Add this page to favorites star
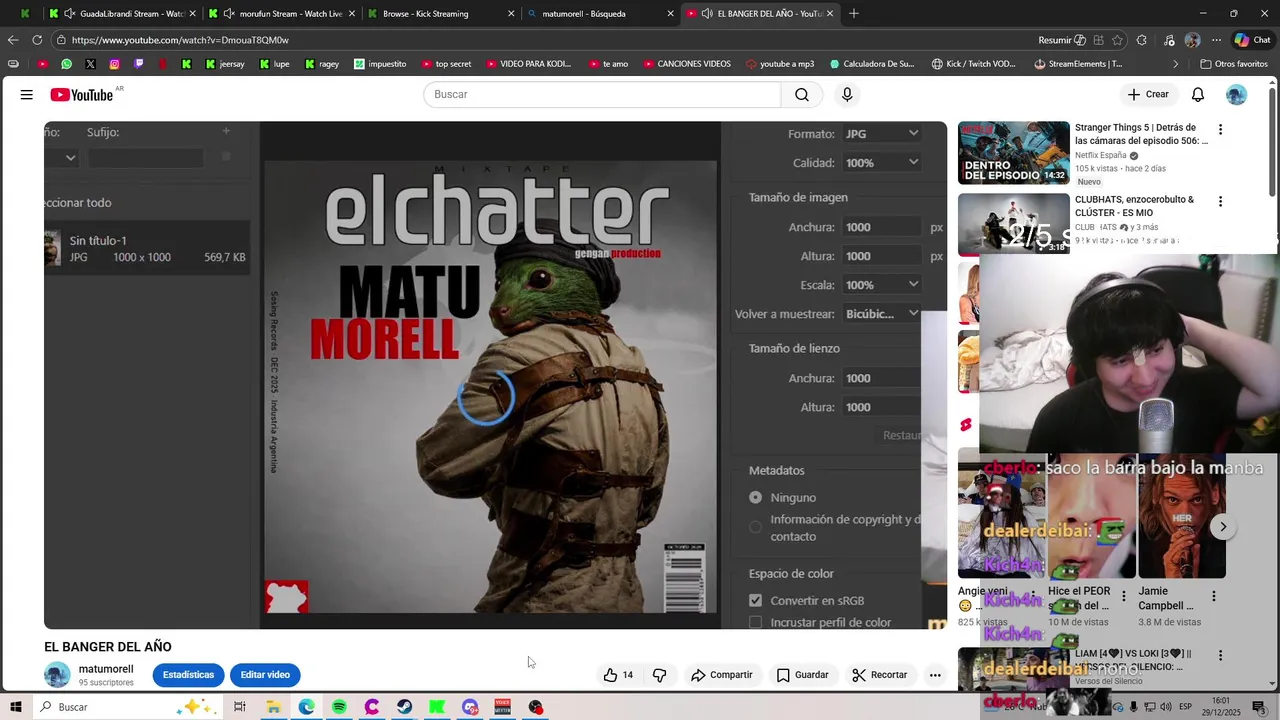This screenshot has width=1280, height=720. [x=1117, y=40]
